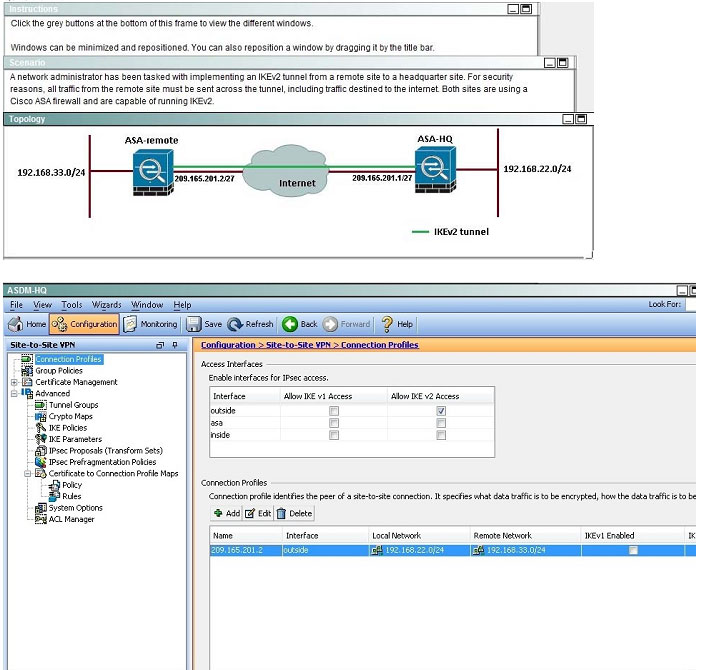Edit the selected connection profile
This screenshot has width=703, height=670.
coord(259,513)
